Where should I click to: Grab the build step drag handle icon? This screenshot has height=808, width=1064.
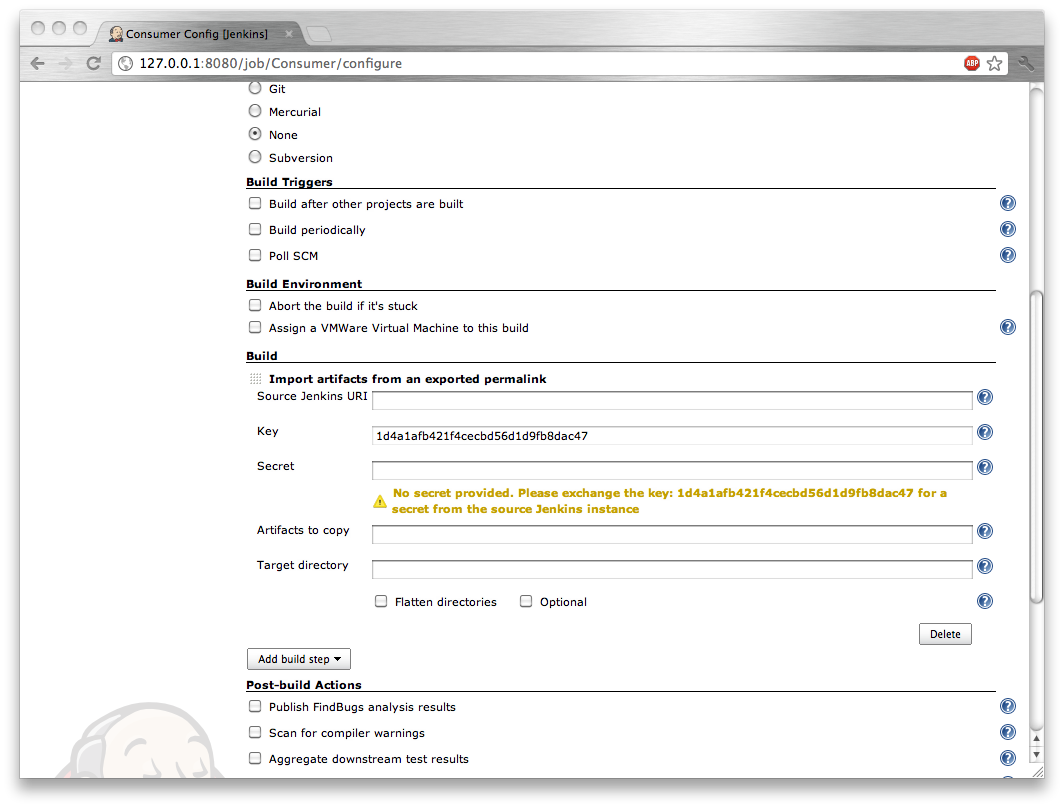(x=255, y=379)
